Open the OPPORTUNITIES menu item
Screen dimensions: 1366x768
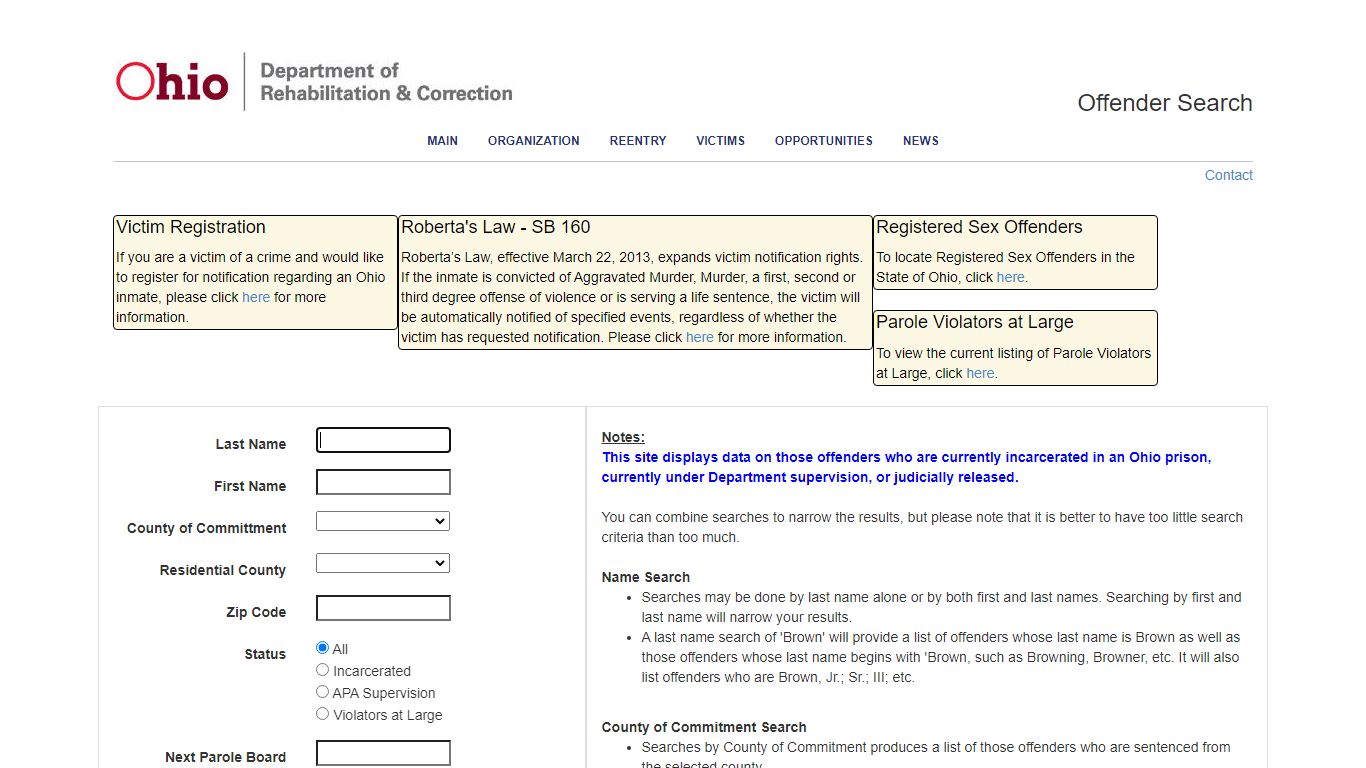(x=823, y=141)
